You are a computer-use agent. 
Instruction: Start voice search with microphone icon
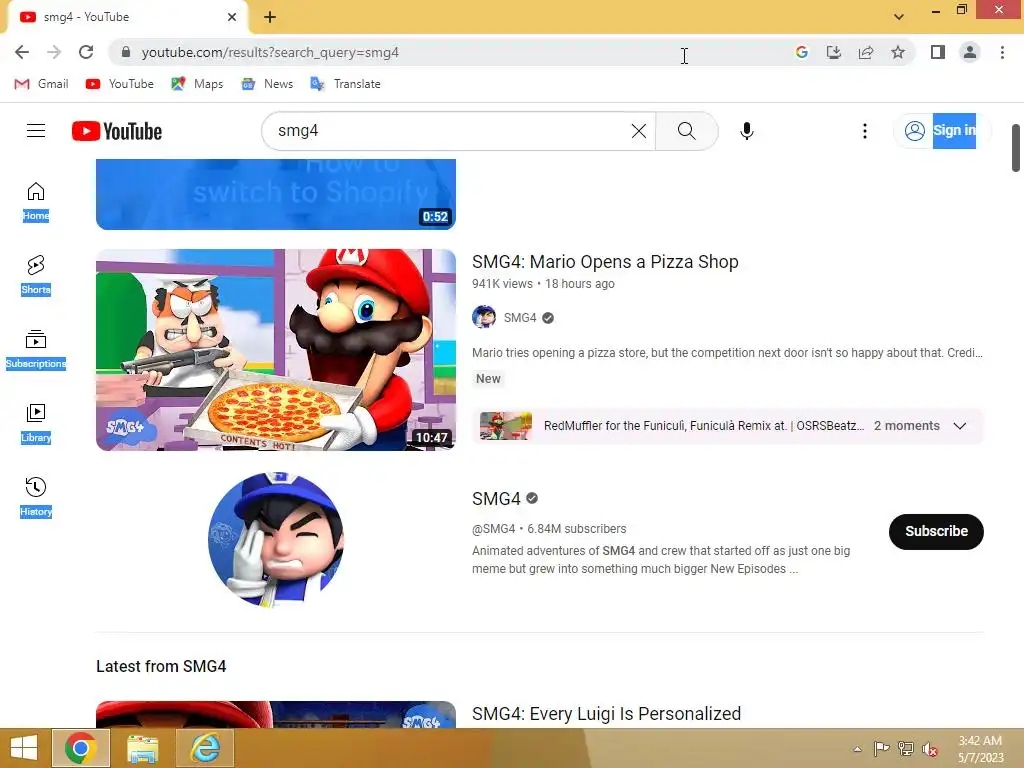pos(746,131)
